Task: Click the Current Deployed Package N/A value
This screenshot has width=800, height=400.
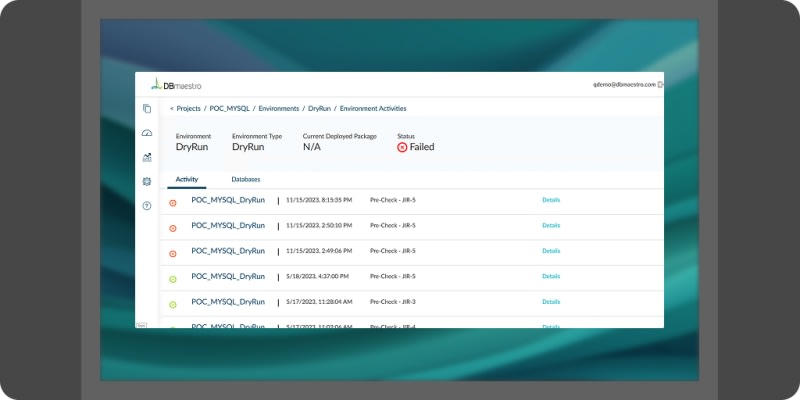Action: coord(312,147)
